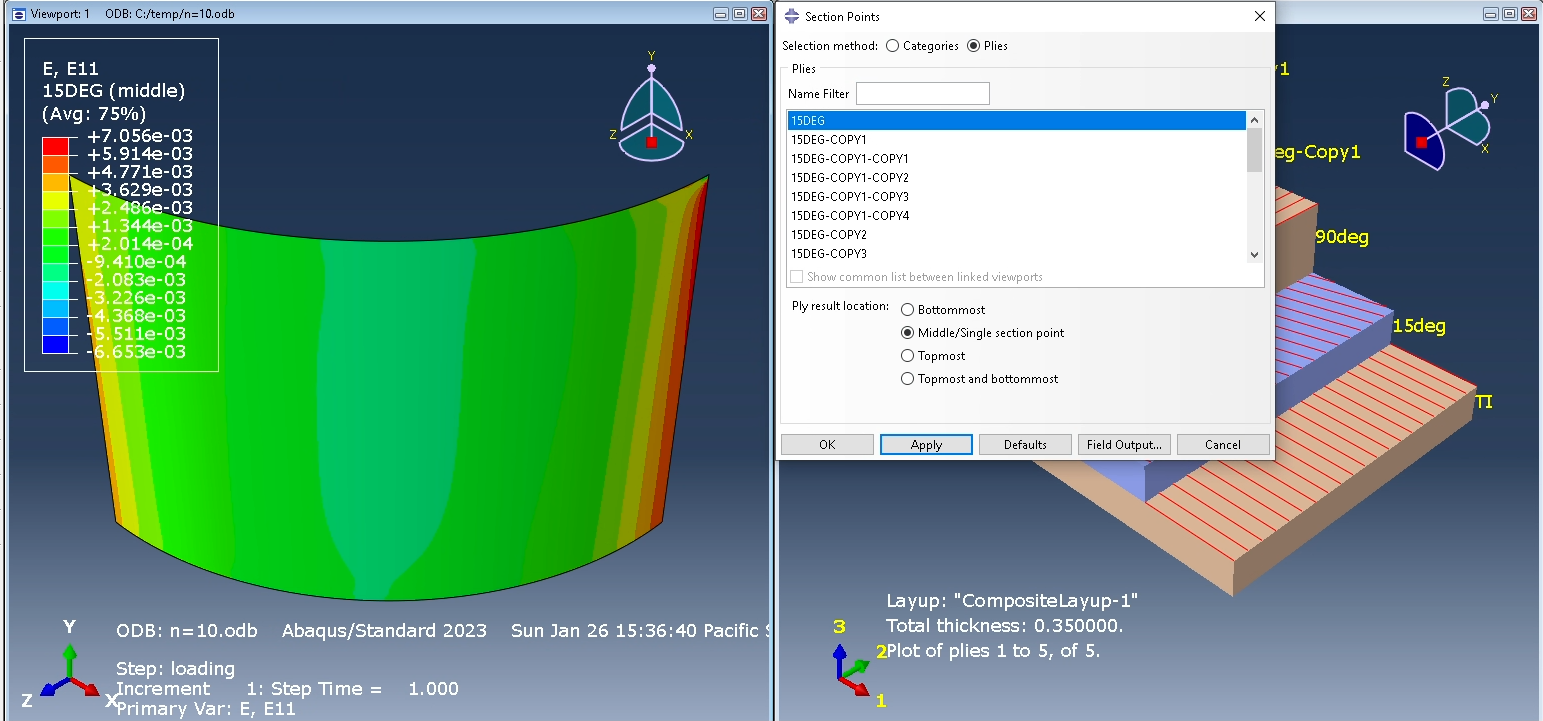Image resolution: width=1543 pixels, height=721 pixels.
Task: Check Show common list between linked viewports
Action: [796, 276]
